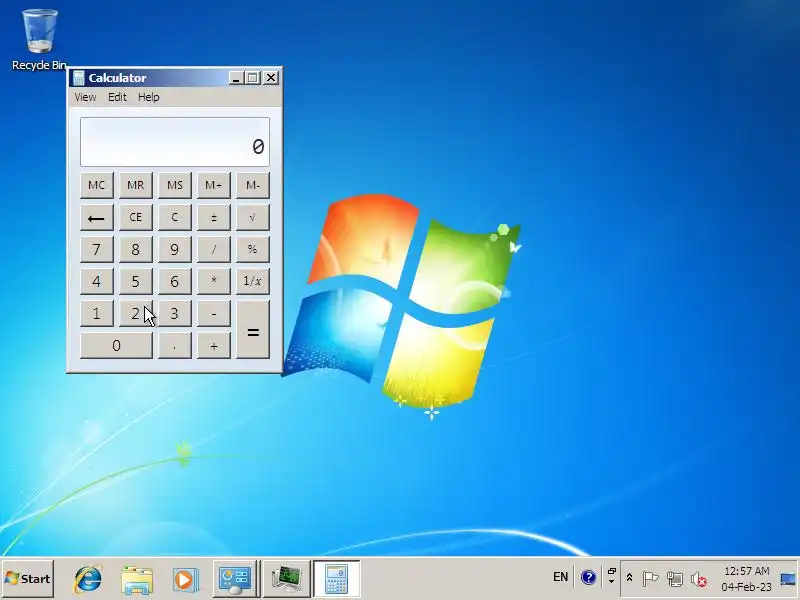Click digit 4 key
The image size is (800, 600).
[x=96, y=281]
